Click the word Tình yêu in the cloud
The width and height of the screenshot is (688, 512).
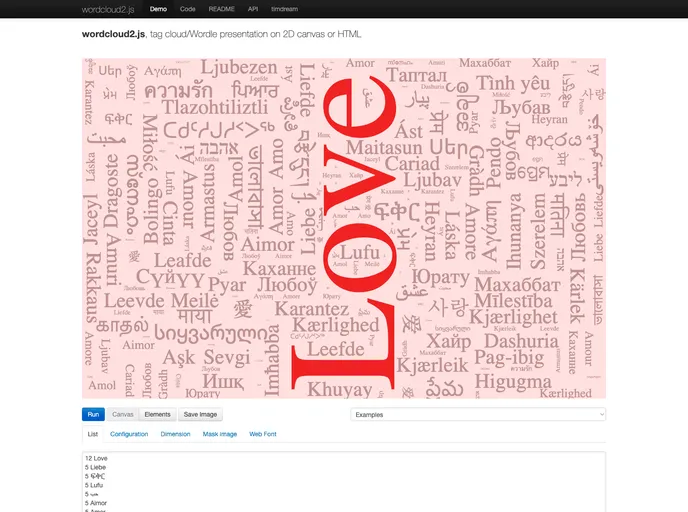pos(513,83)
